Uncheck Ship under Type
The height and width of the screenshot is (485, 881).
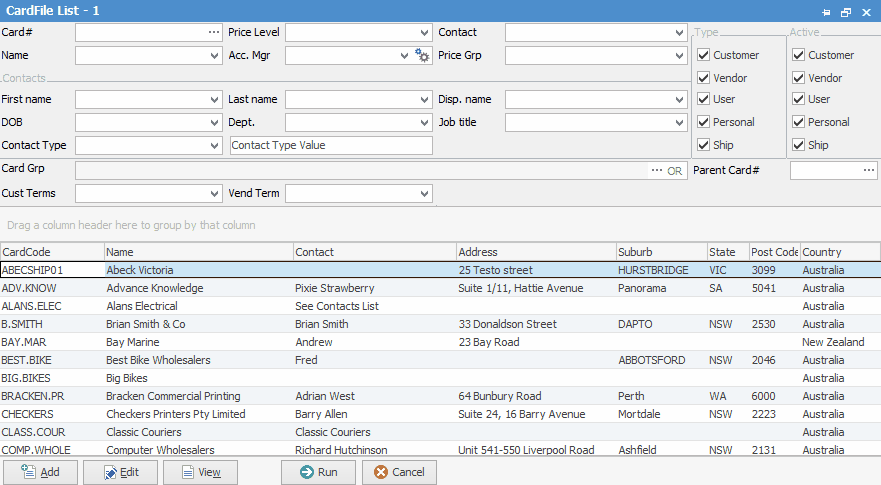(x=703, y=145)
